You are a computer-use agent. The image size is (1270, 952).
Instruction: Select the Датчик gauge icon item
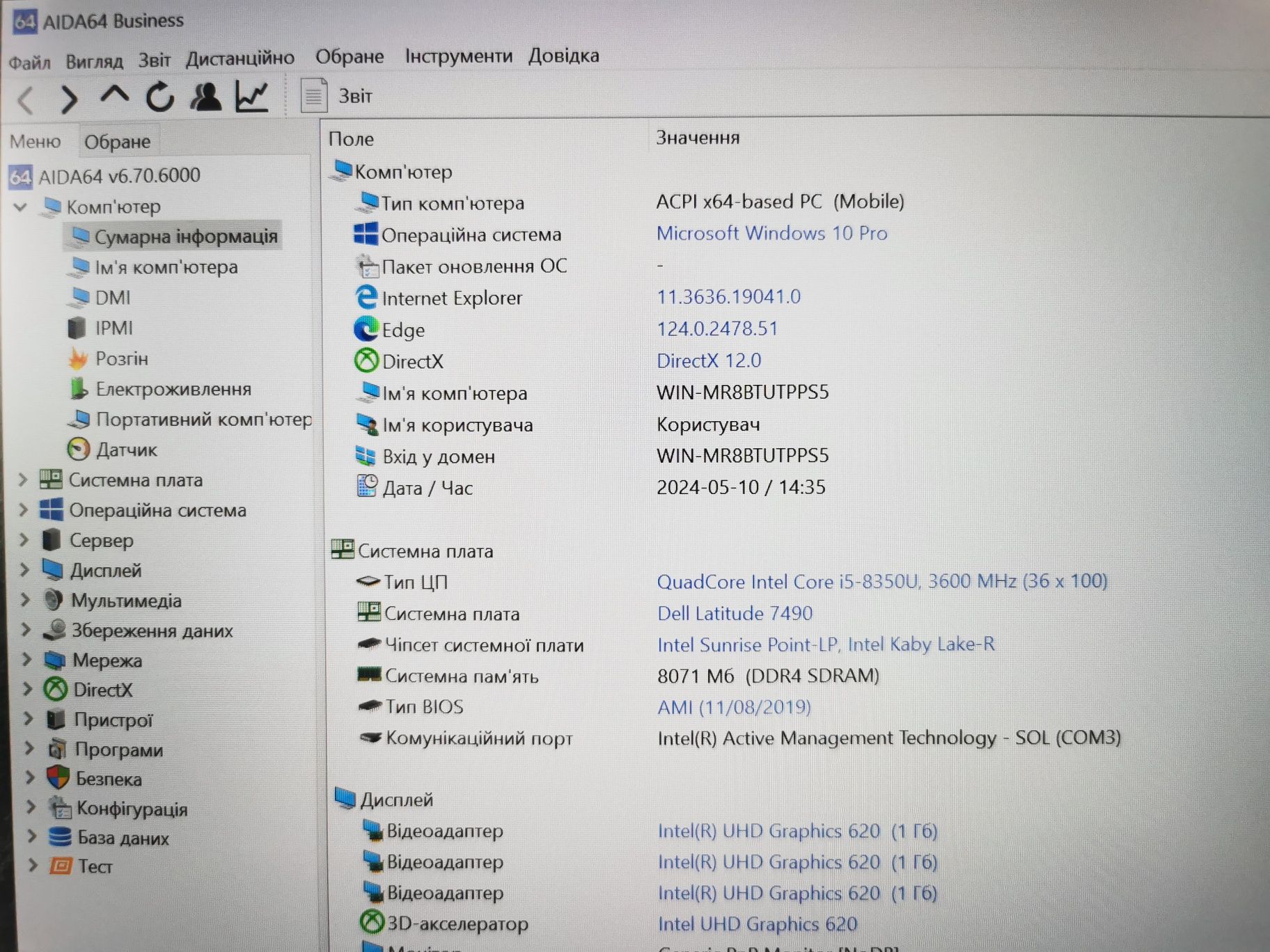tap(113, 450)
